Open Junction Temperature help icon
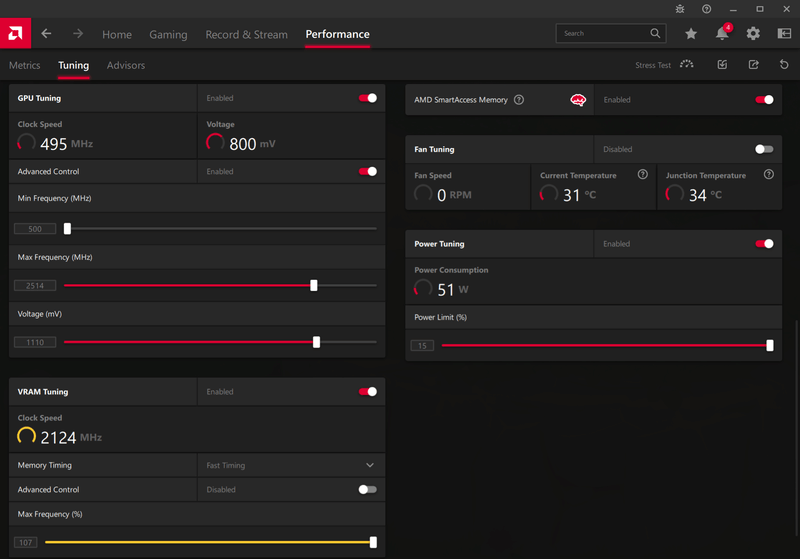Viewport: 800px width, 559px height. (x=769, y=174)
